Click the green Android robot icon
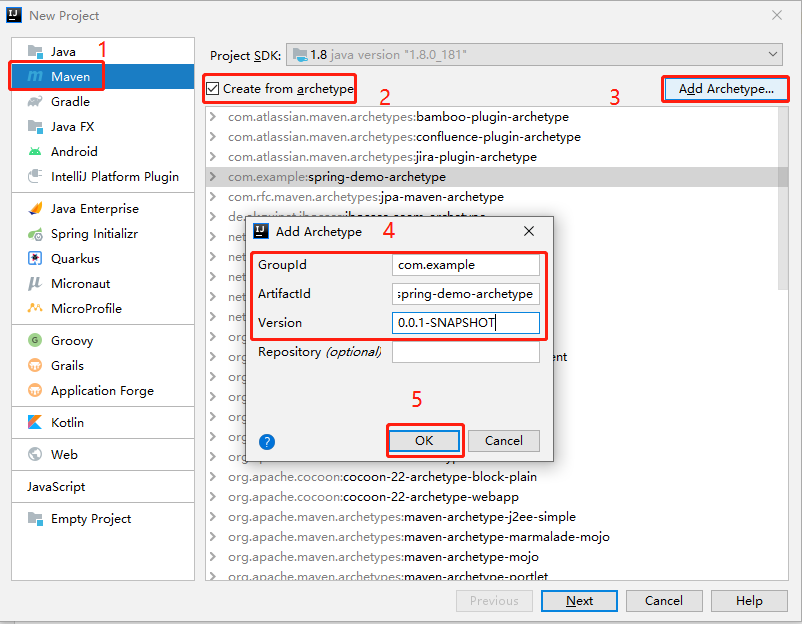 pyautogui.click(x=35, y=151)
